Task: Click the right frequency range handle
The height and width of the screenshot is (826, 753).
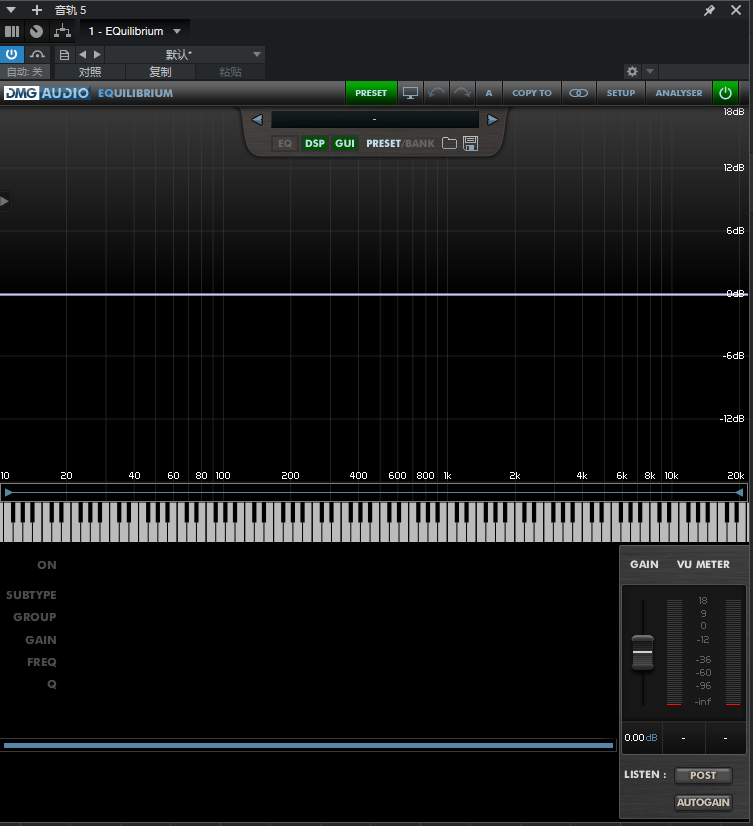Action: coord(740,493)
